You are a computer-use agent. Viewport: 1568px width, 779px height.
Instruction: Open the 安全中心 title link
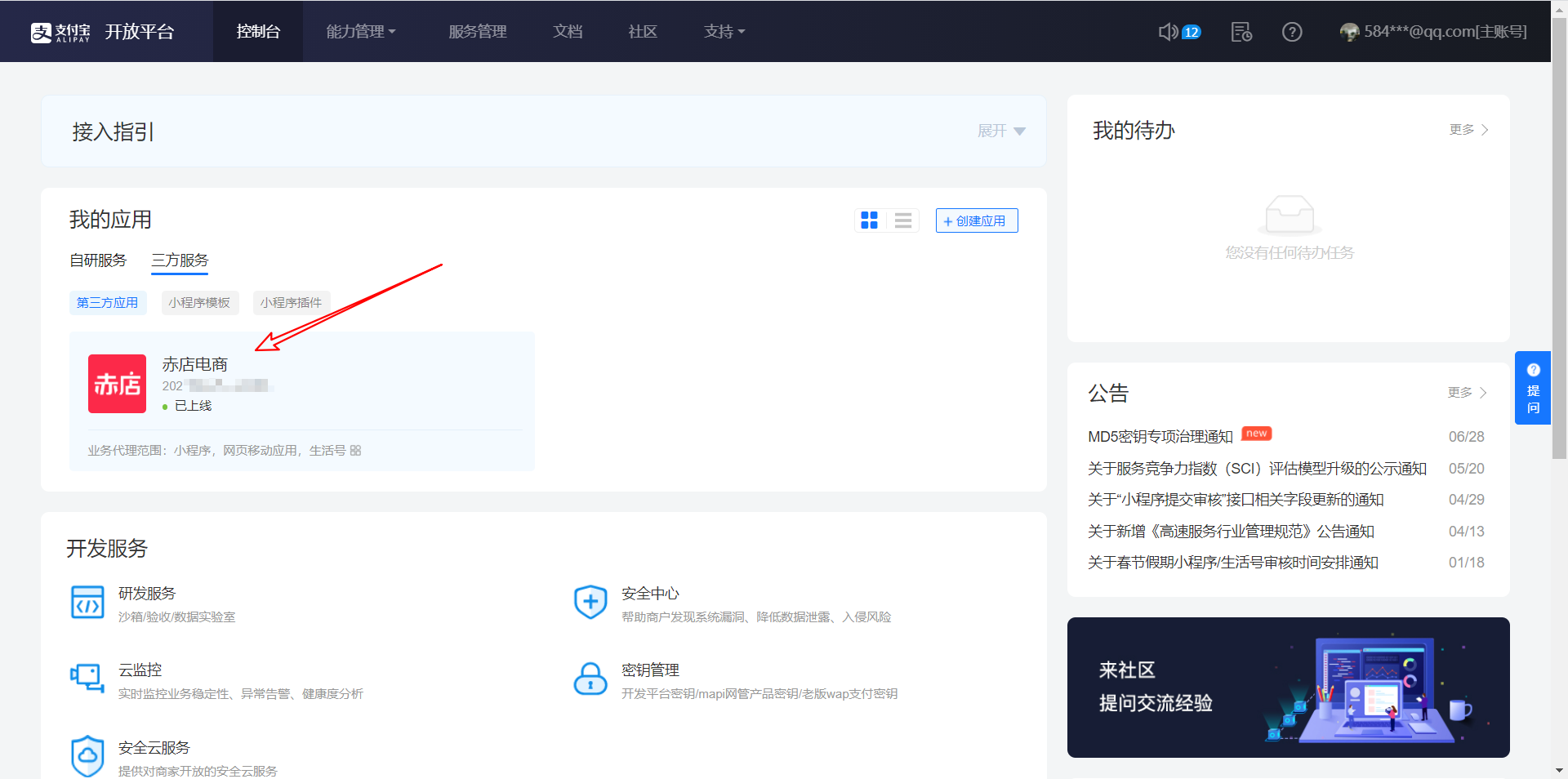pos(650,594)
